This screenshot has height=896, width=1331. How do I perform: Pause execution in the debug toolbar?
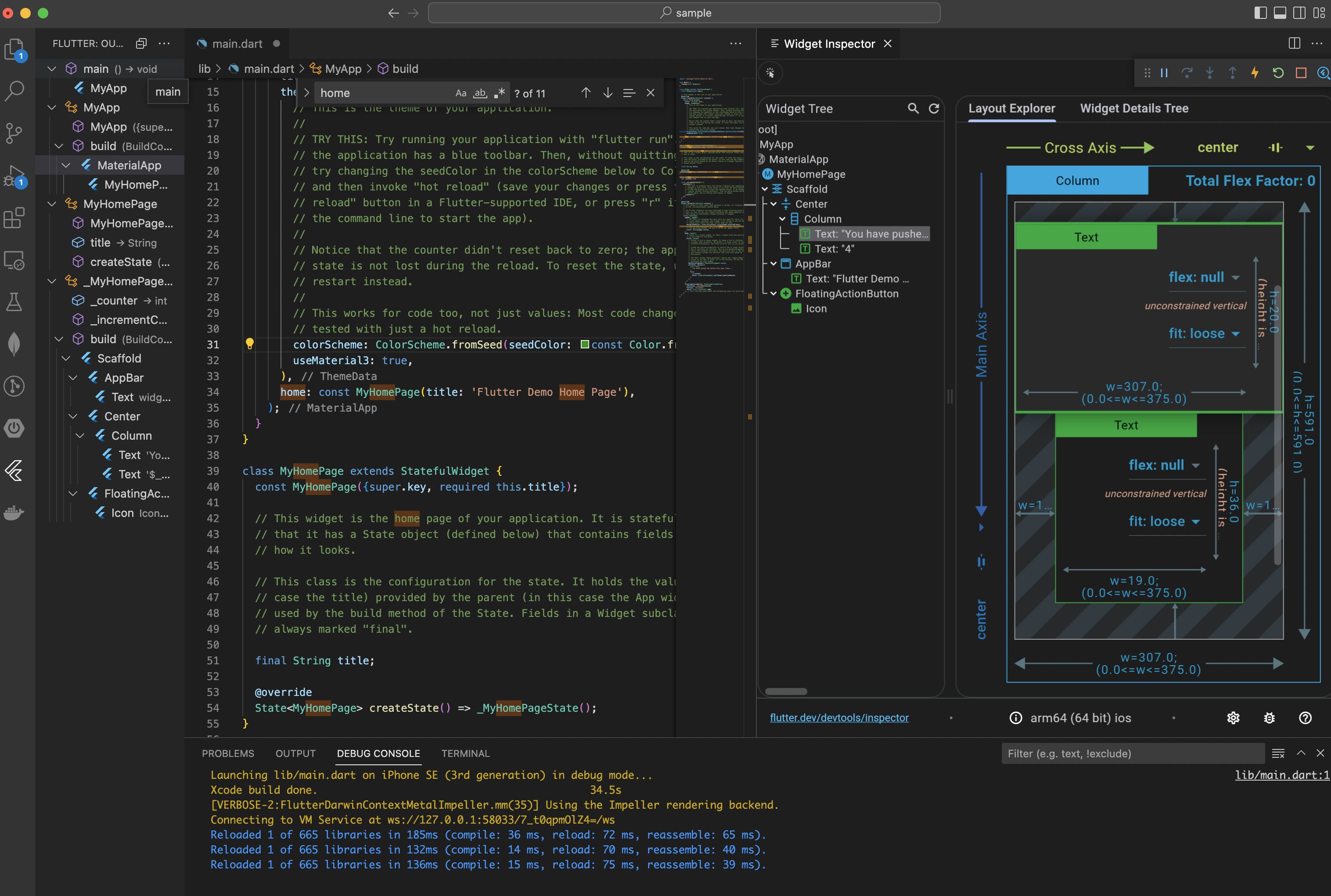click(1164, 72)
